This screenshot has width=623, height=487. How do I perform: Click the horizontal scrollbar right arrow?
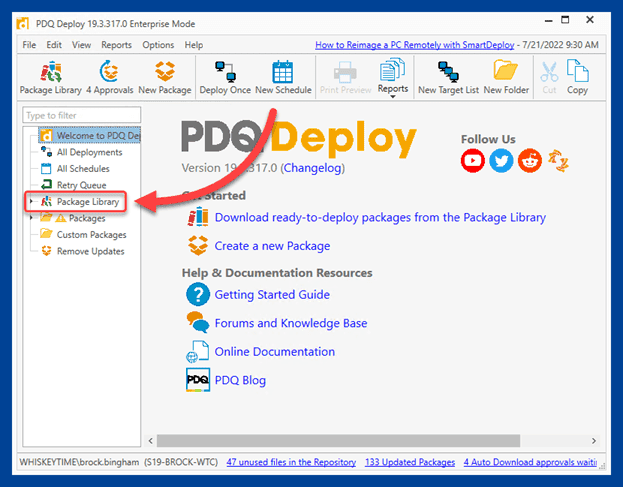pos(594,441)
